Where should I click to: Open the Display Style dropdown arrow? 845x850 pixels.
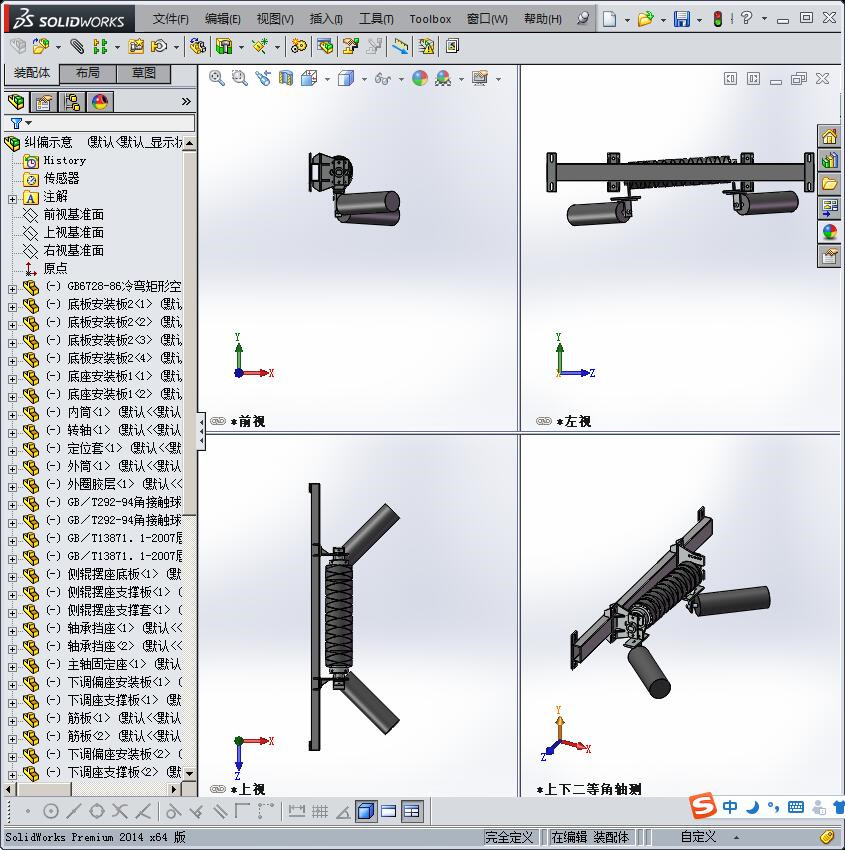click(364, 79)
